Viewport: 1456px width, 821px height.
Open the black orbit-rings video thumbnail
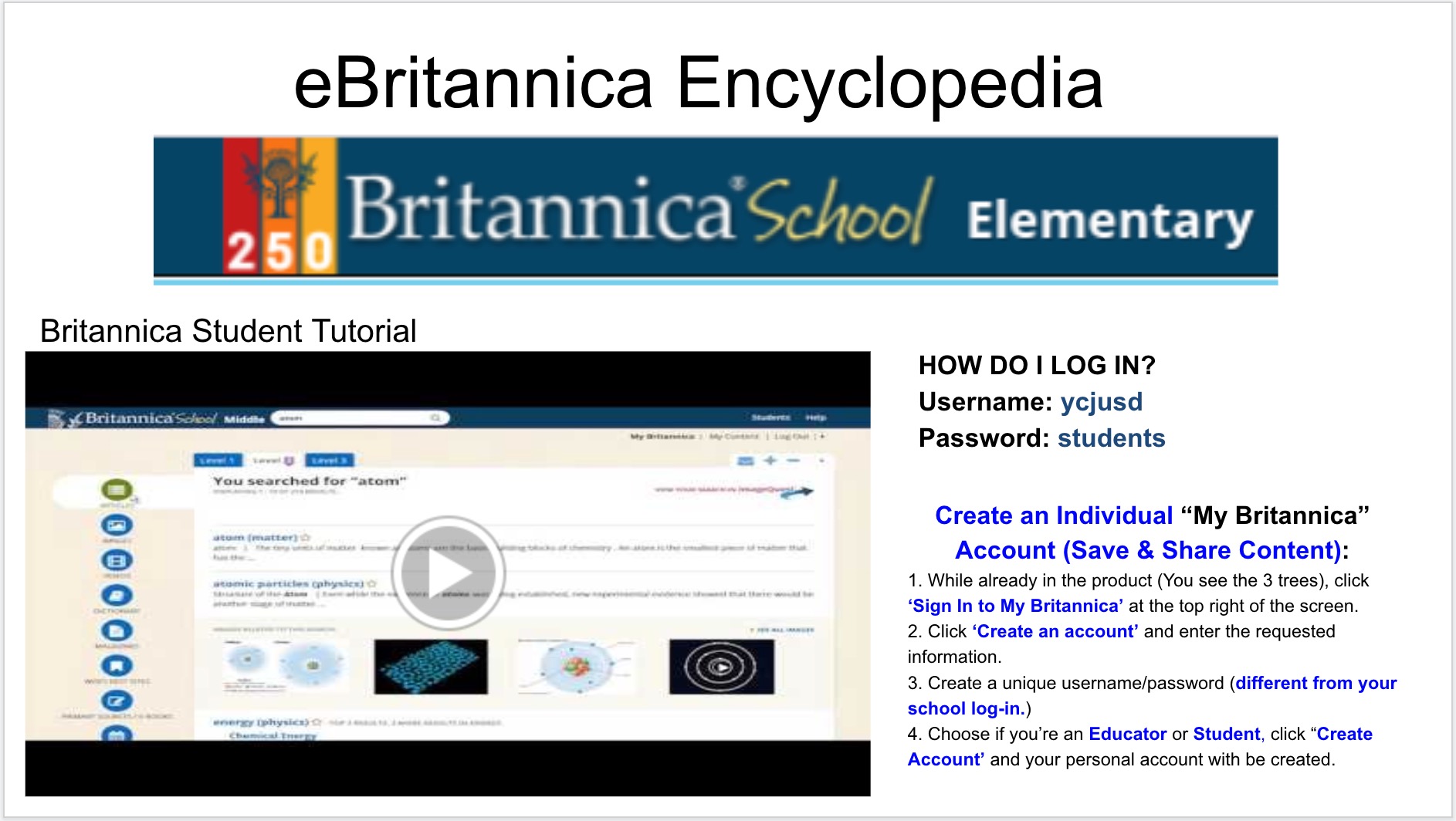click(722, 666)
